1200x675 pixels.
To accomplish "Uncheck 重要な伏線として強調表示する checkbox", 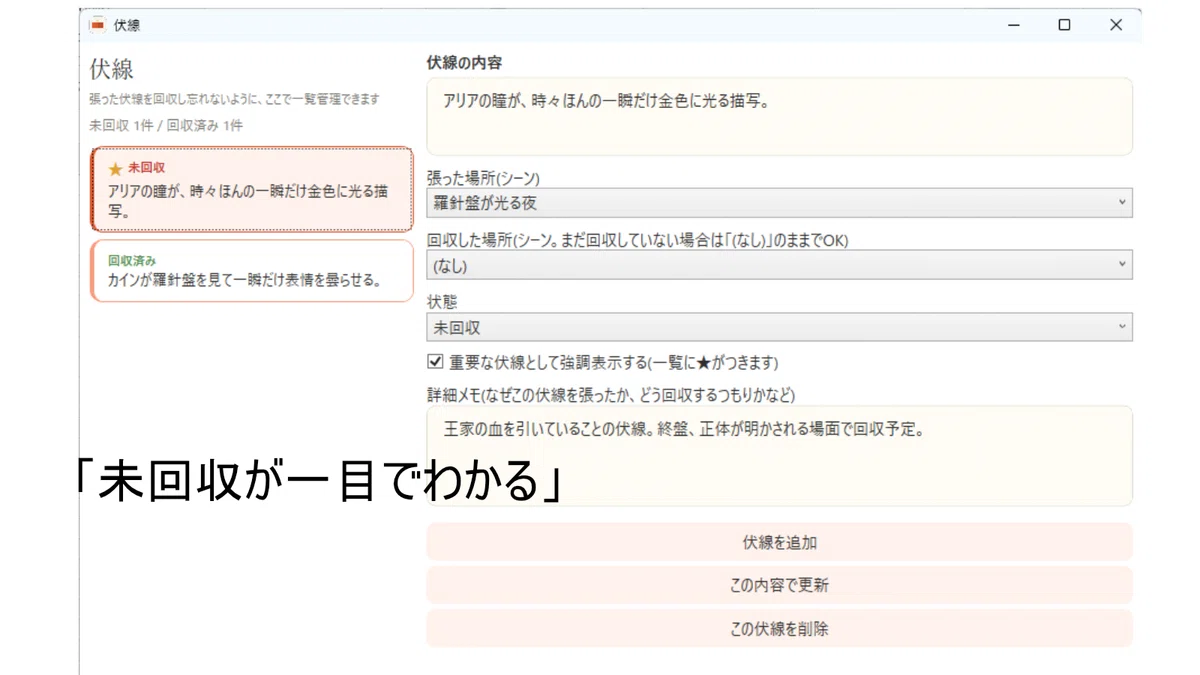I will coord(435,362).
